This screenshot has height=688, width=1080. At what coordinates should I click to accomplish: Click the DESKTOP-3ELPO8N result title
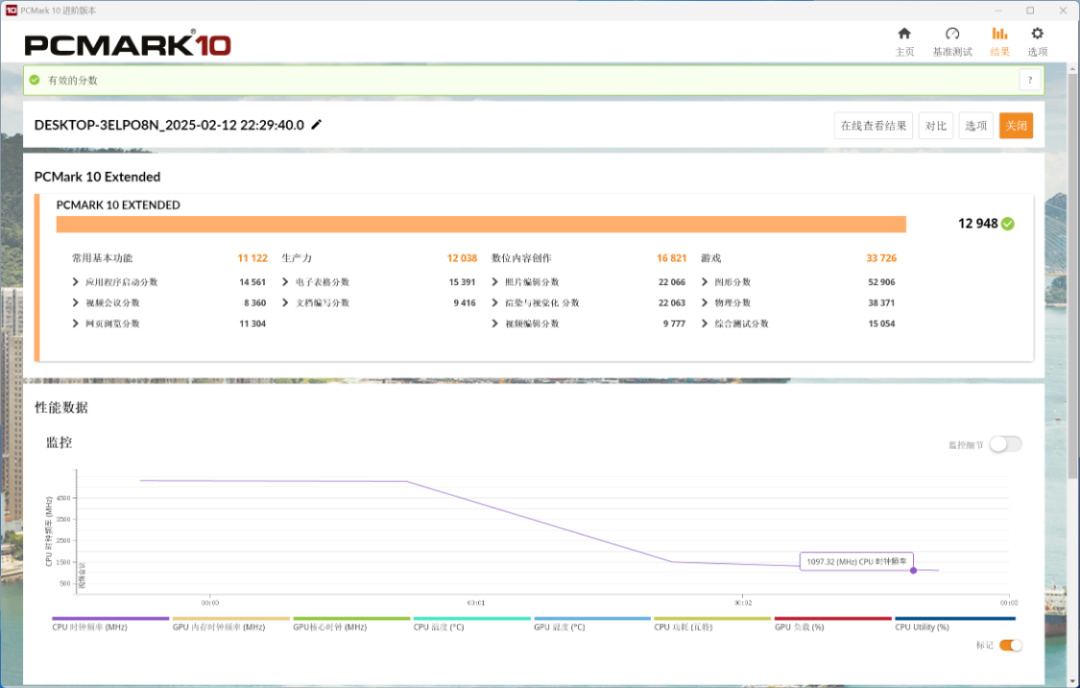pos(169,125)
